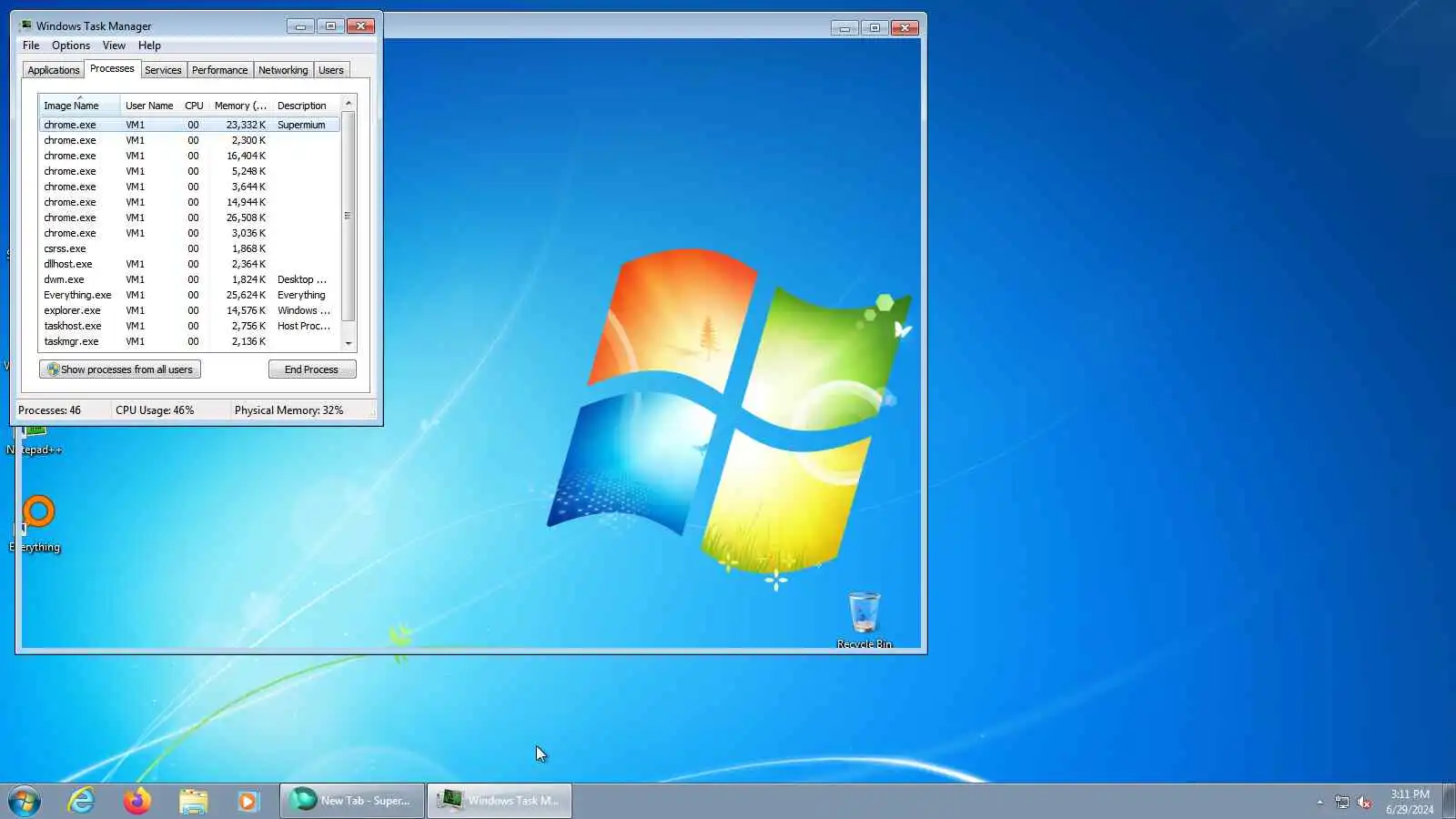Screen dimensions: 1456x819
Task: Sort by Description column header
Action: point(306,106)
